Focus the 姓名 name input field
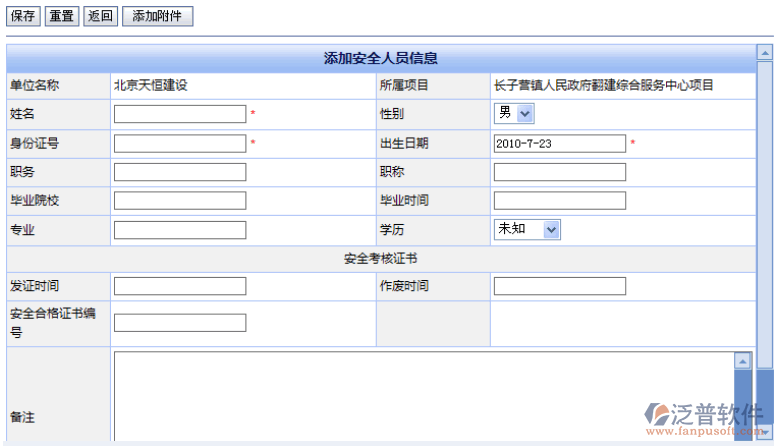Screen dimensions: 774x447 (180, 114)
